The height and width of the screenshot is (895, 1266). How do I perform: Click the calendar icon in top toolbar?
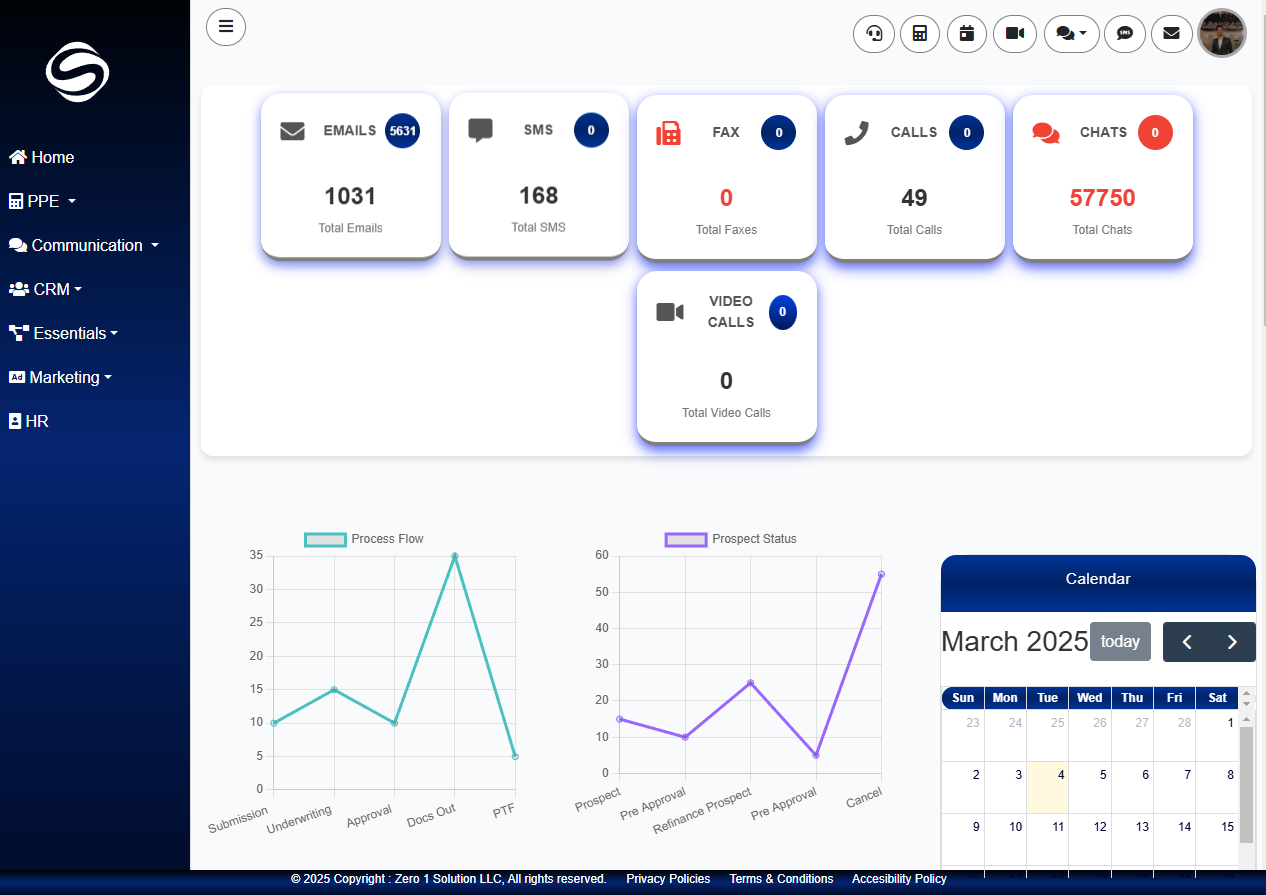point(966,34)
